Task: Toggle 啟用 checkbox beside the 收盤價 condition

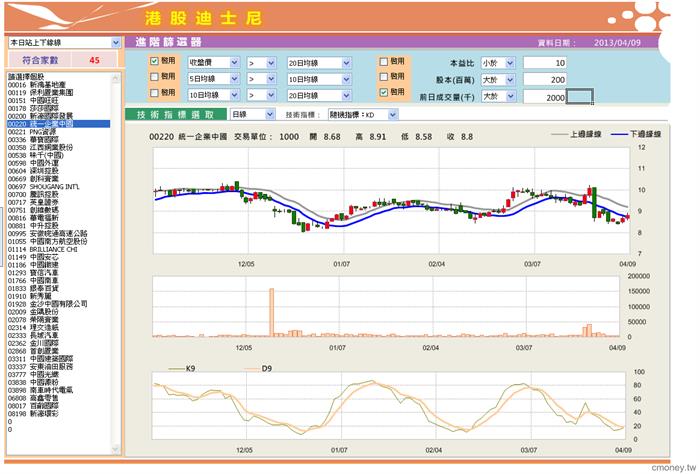Action: pos(154,61)
